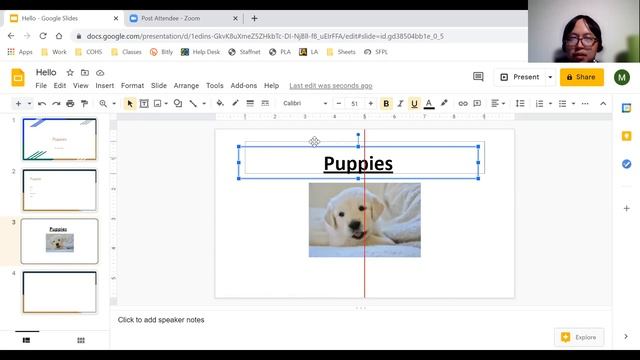
Task: Print the presentation with printer icon
Action: click(70, 104)
